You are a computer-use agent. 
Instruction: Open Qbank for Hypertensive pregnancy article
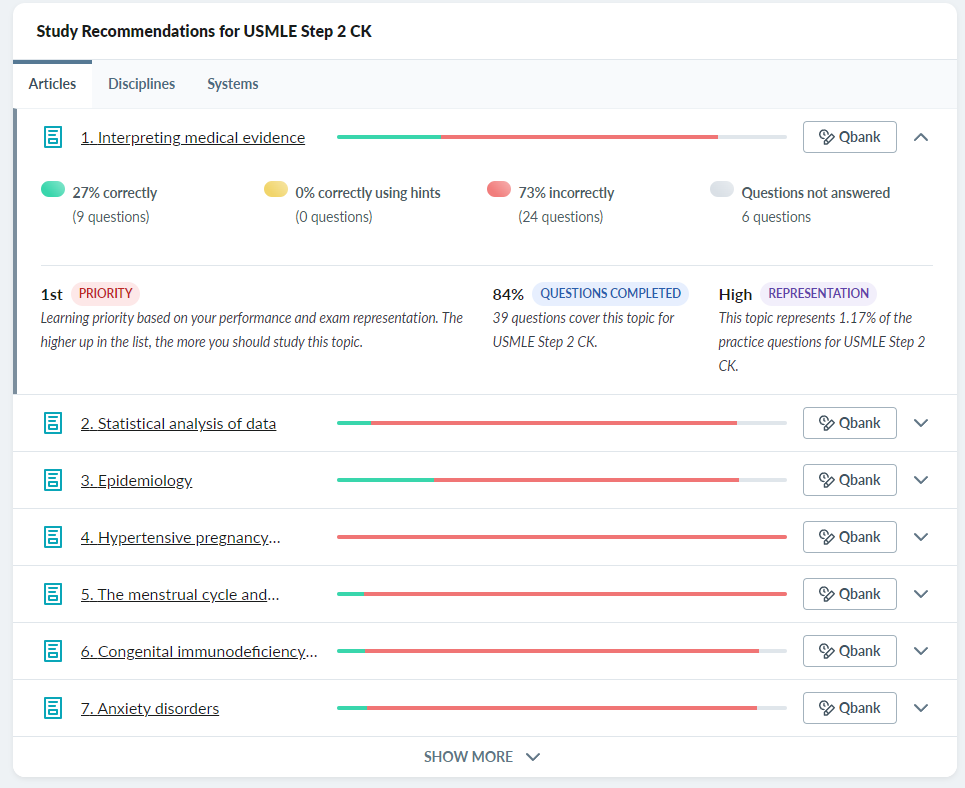(x=849, y=537)
